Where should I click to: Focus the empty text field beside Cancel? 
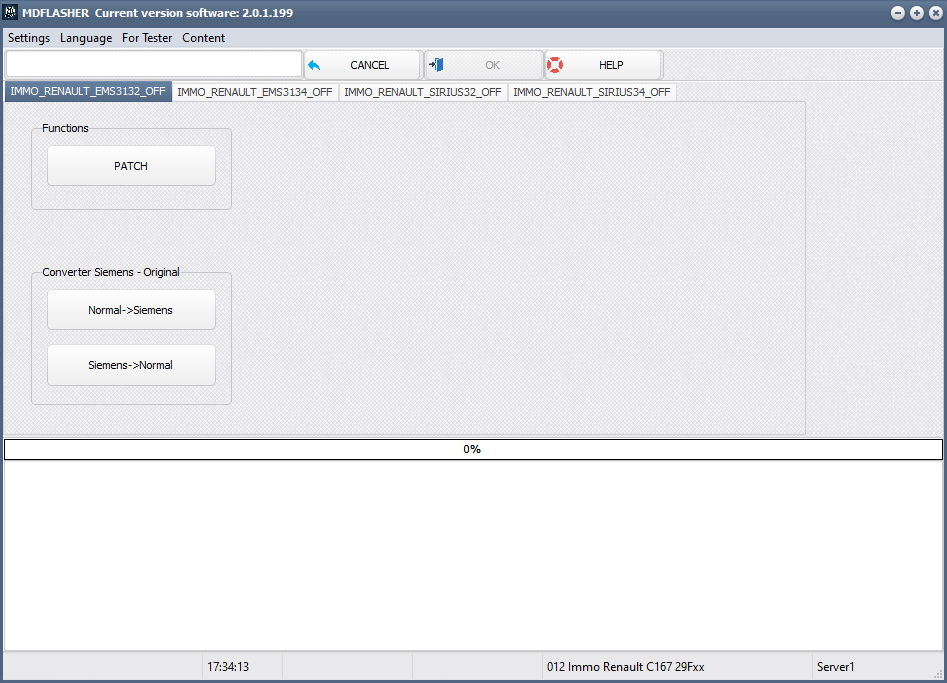153,64
